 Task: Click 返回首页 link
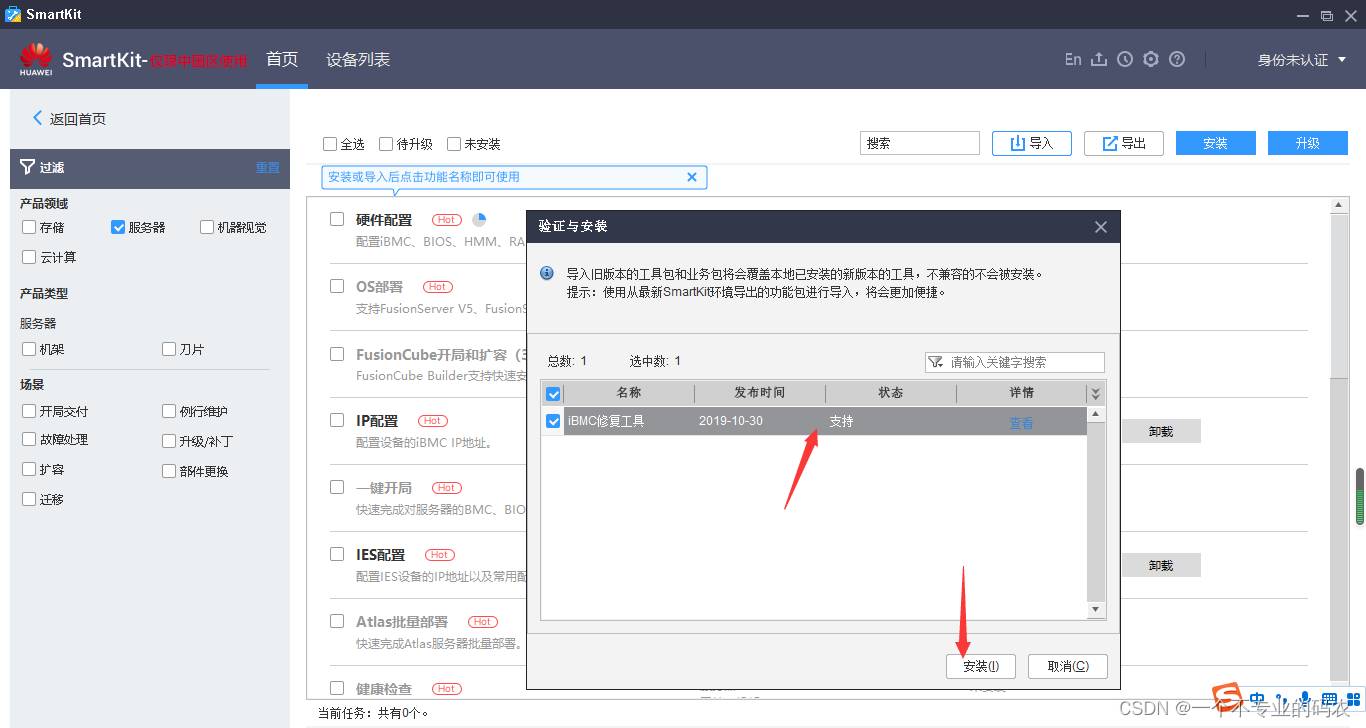pyautogui.click(x=78, y=118)
